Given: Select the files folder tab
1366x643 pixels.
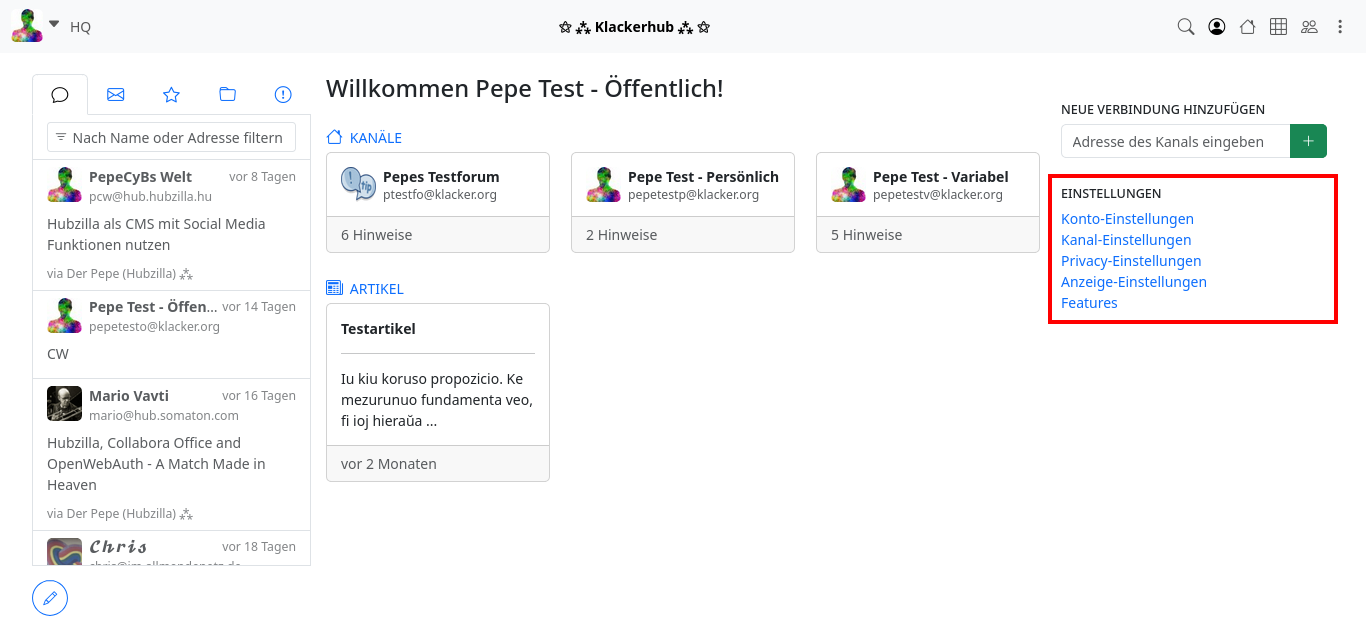Looking at the screenshot, I should (x=227, y=95).
